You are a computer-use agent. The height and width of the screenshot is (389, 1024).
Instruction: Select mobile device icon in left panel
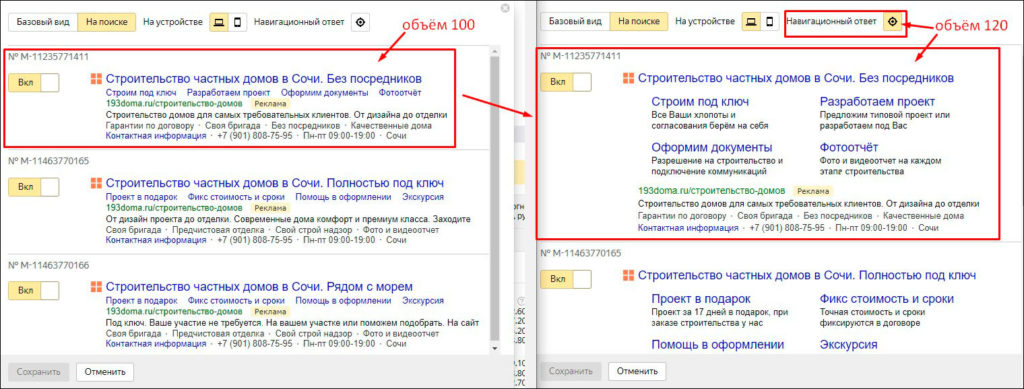(237, 22)
